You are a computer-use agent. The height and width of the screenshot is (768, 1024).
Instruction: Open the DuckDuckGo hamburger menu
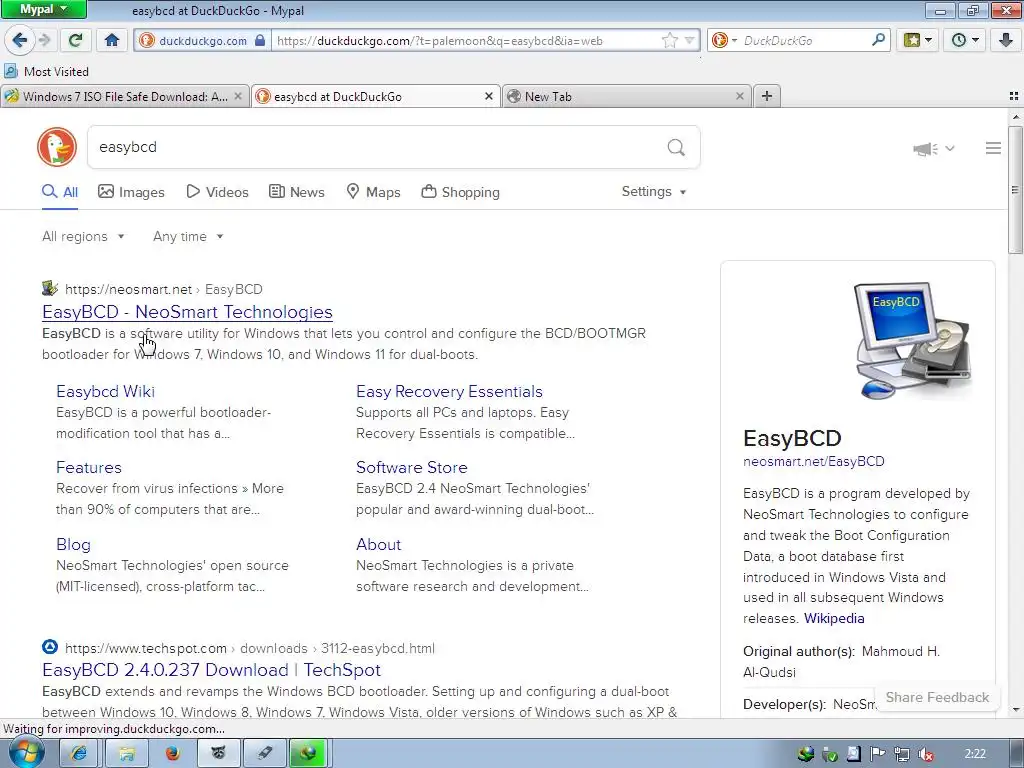pos(993,148)
